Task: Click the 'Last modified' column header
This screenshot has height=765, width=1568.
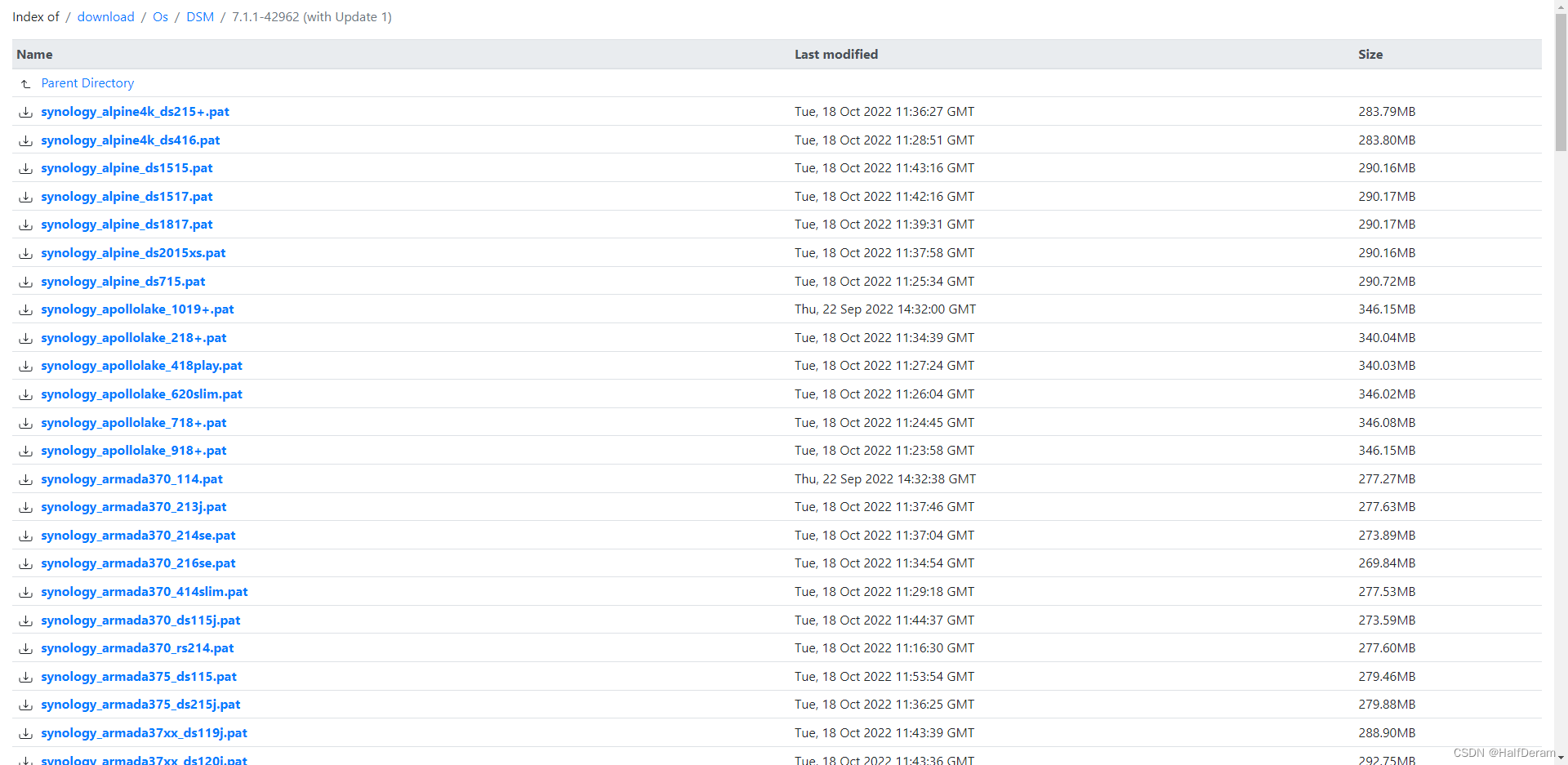Action: tap(836, 55)
